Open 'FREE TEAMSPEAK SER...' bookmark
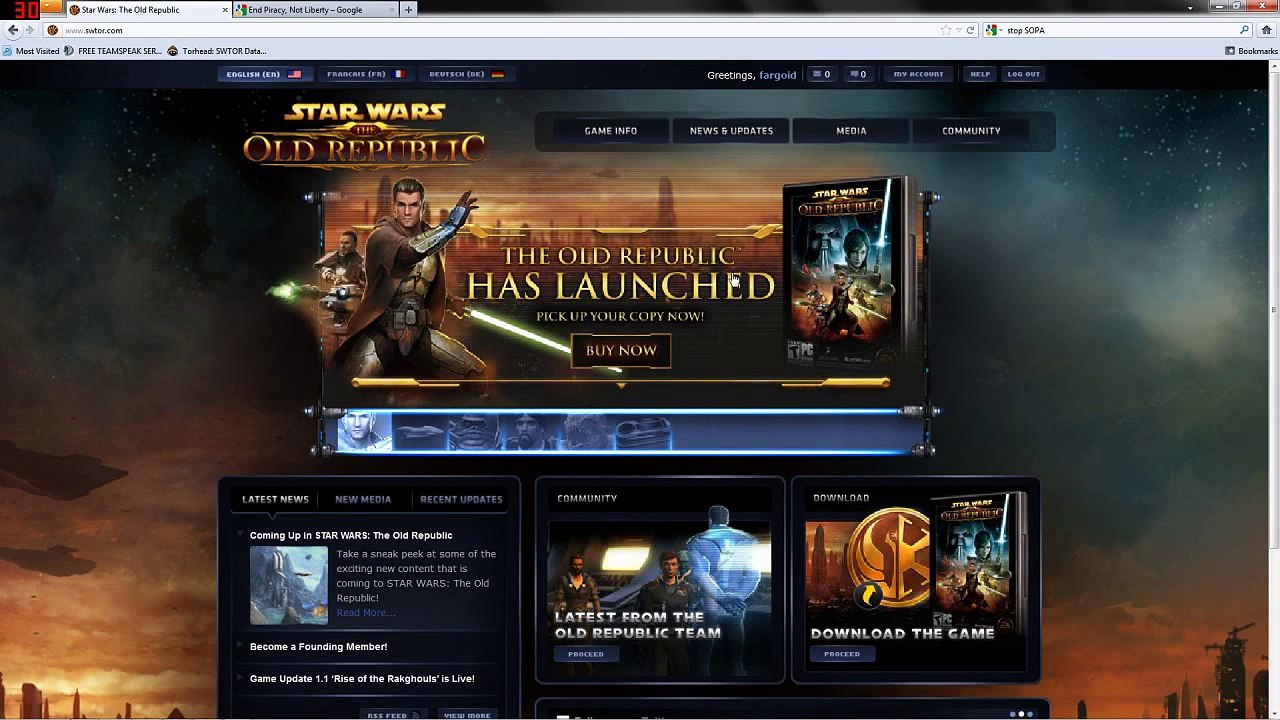 [112, 51]
